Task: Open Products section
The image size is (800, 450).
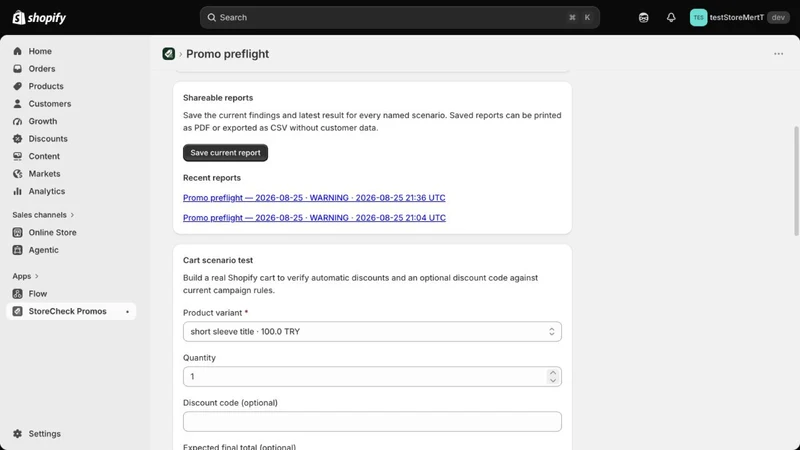Action: click(x=46, y=86)
